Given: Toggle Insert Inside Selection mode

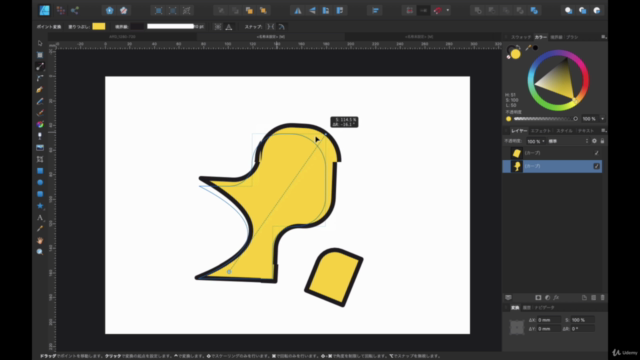Looking at the screenshot, I should pyautogui.click(x=596, y=11).
